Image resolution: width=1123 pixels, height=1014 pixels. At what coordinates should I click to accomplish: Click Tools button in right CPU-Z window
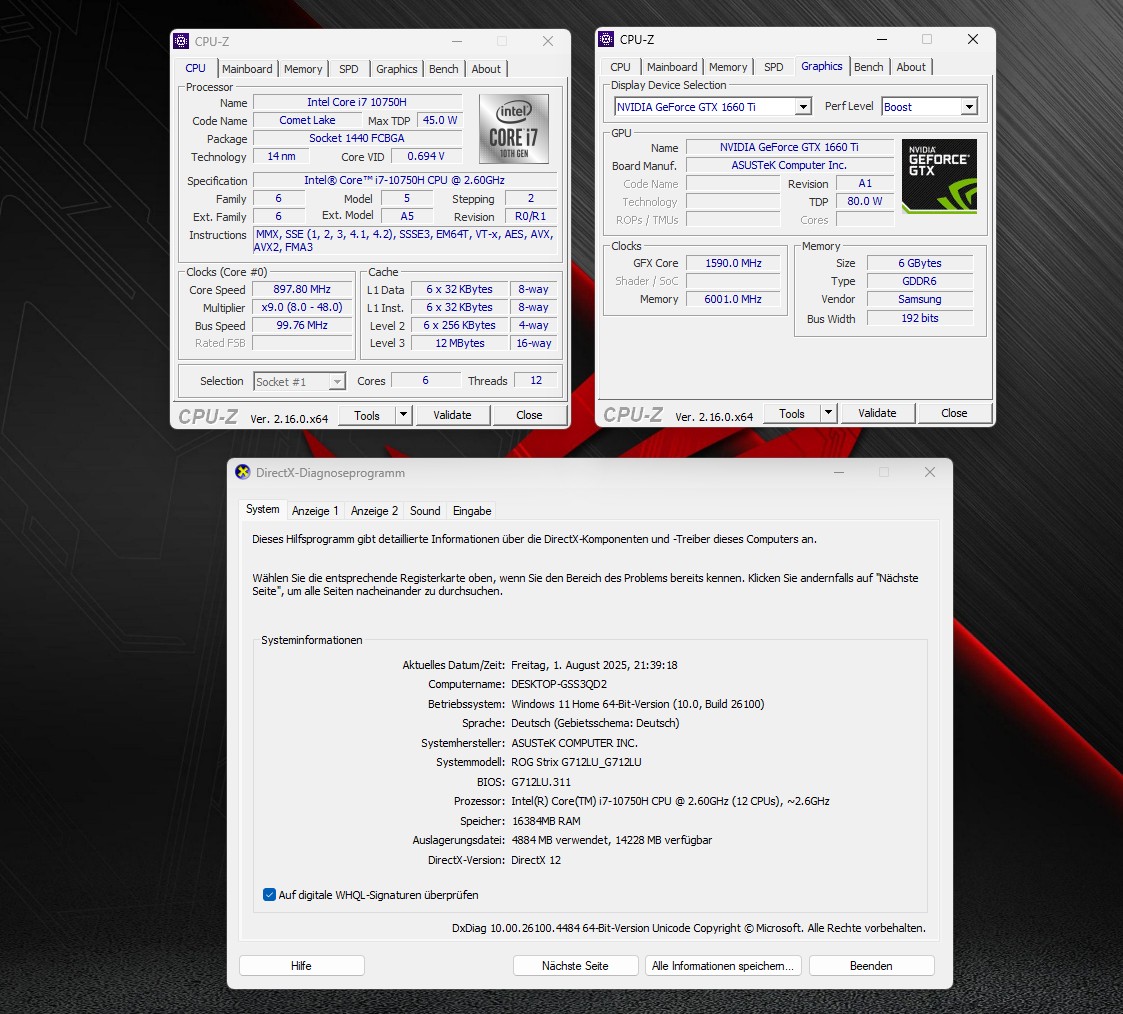click(x=791, y=413)
